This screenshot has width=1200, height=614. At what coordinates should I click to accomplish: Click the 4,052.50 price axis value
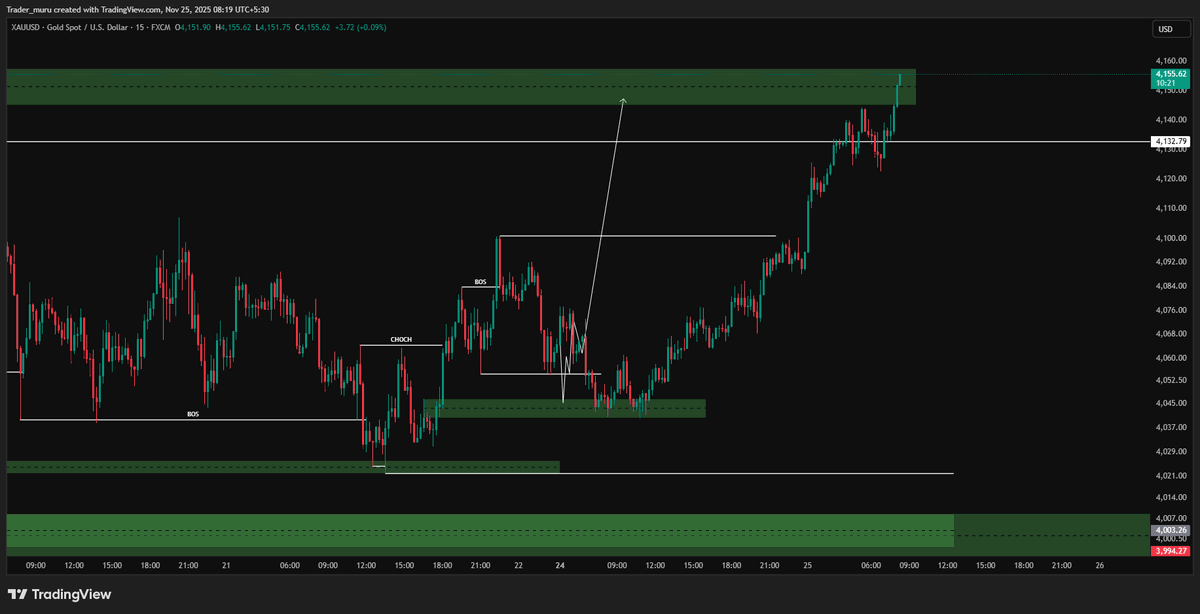(1170, 380)
